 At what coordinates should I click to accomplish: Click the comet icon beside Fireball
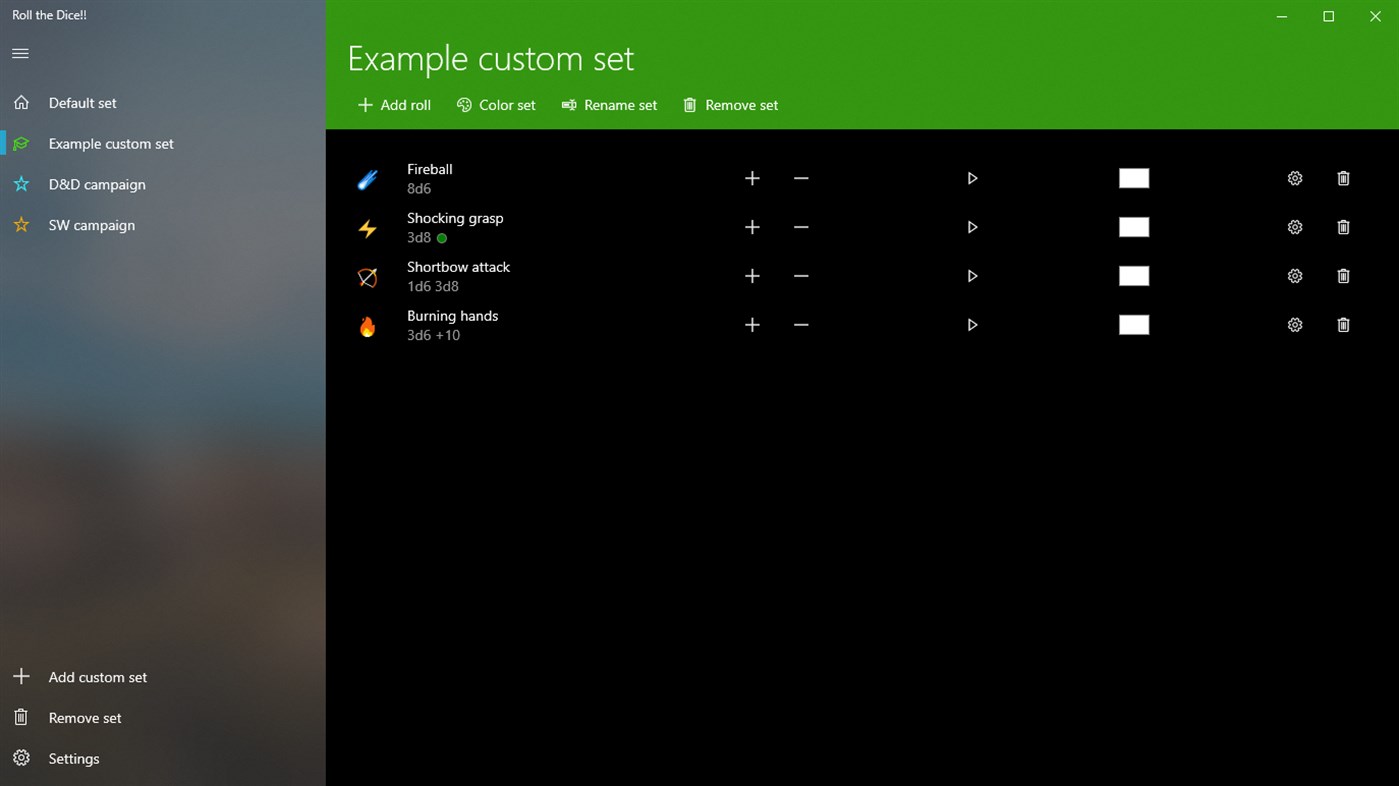tap(367, 178)
